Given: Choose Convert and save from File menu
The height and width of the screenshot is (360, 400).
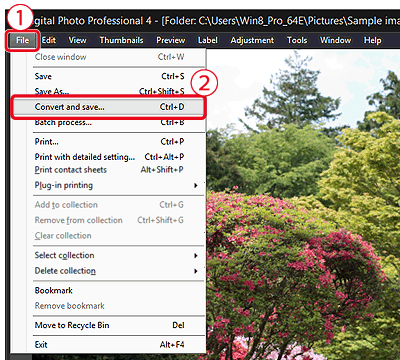Looking at the screenshot, I should pyautogui.click(x=108, y=107).
